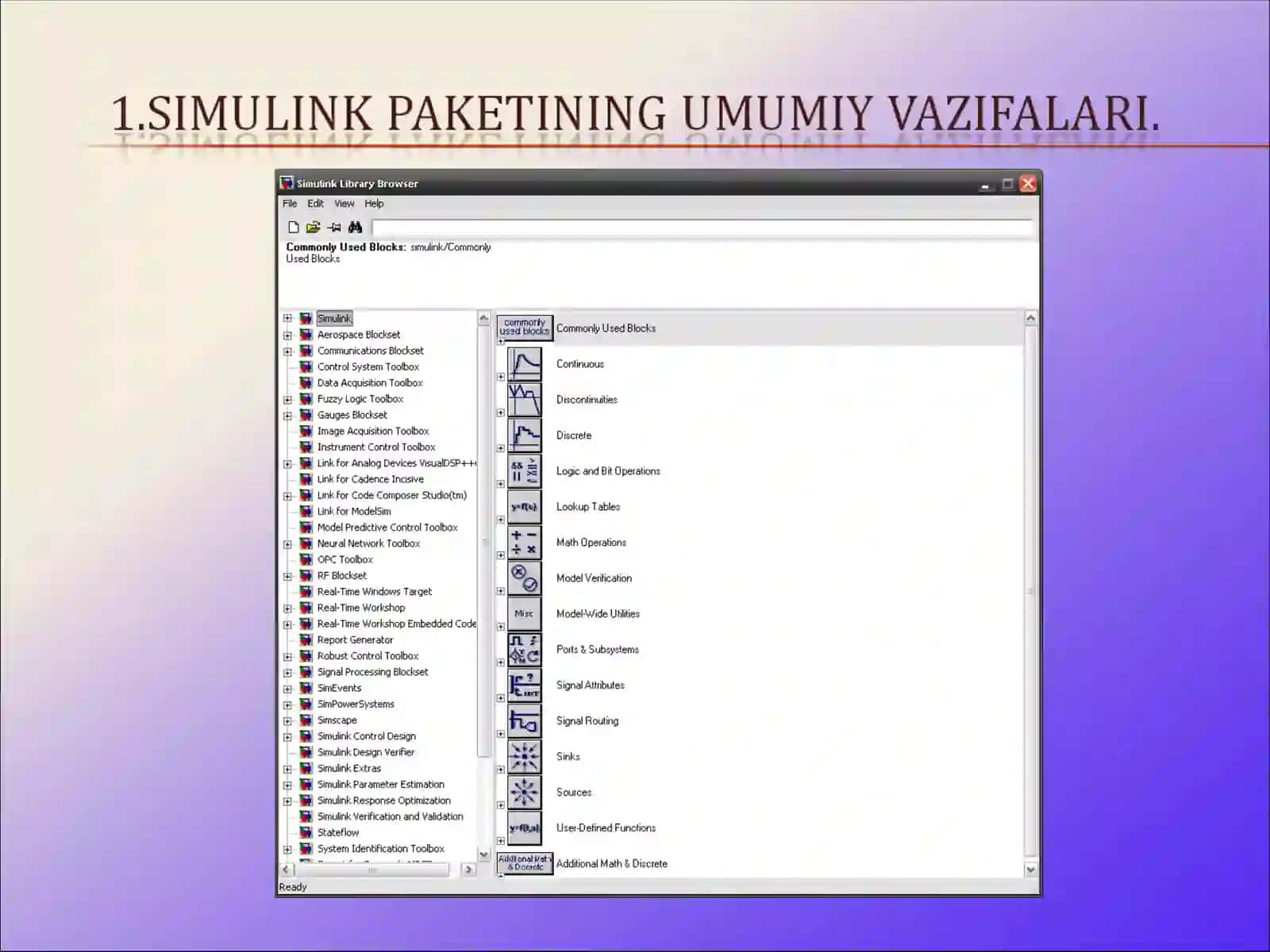Open the Ports & Subsystems library icon
Viewport: 1270px width, 952px height.
[525, 650]
